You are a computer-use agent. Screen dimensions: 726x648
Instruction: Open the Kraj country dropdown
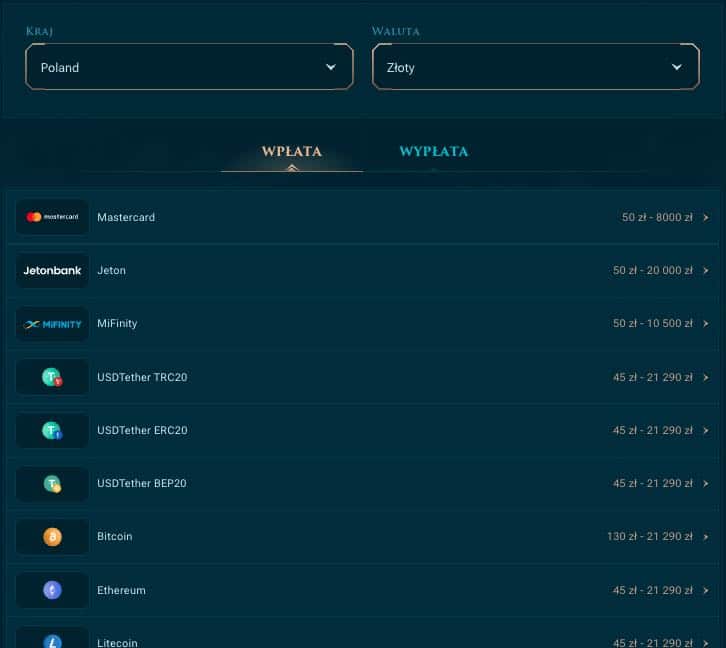coord(189,67)
